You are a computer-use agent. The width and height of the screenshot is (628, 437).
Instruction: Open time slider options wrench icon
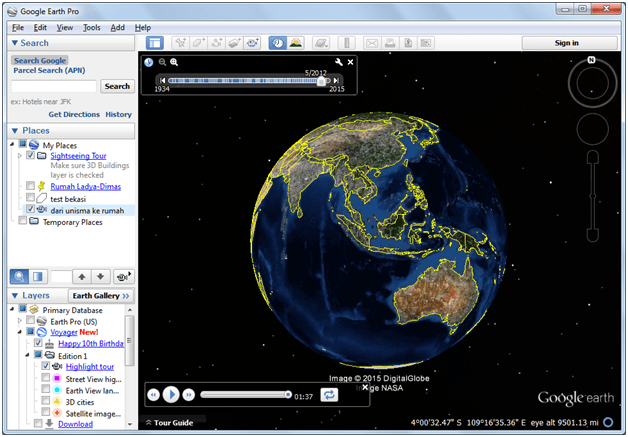pos(338,62)
